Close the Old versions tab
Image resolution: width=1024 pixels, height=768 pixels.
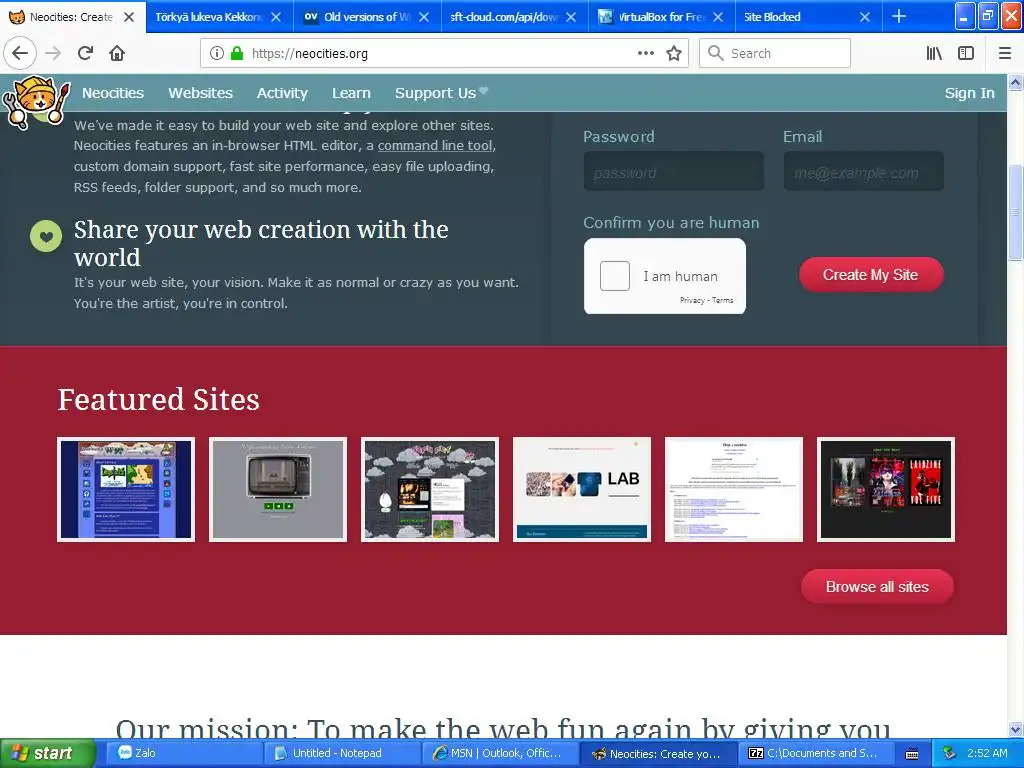click(424, 17)
